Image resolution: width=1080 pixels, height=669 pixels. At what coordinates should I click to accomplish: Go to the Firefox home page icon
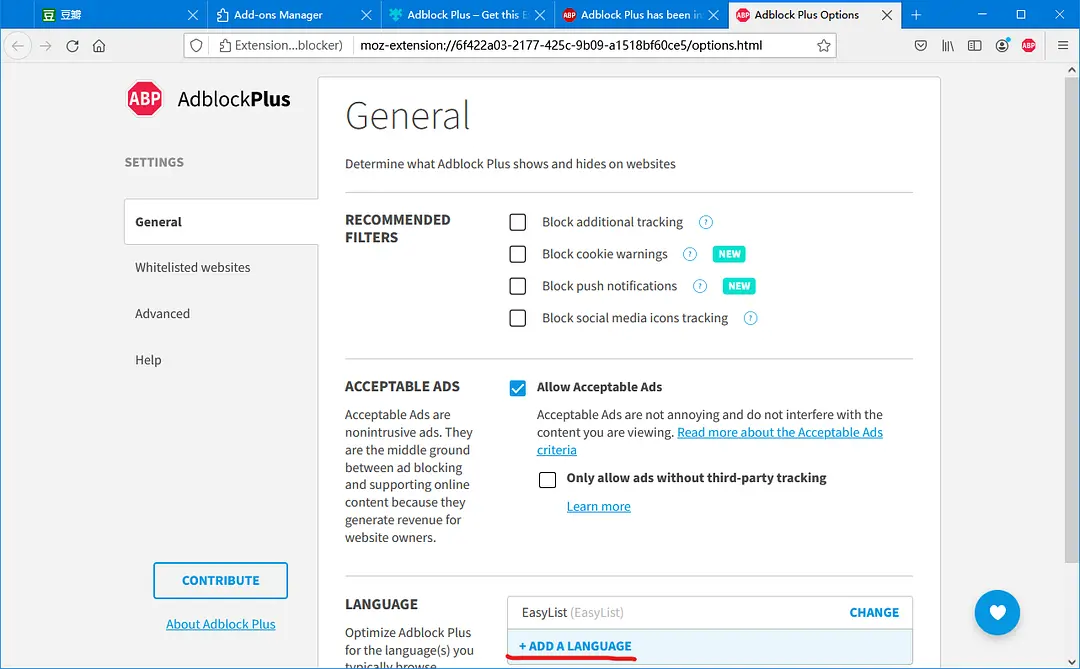(x=99, y=46)
